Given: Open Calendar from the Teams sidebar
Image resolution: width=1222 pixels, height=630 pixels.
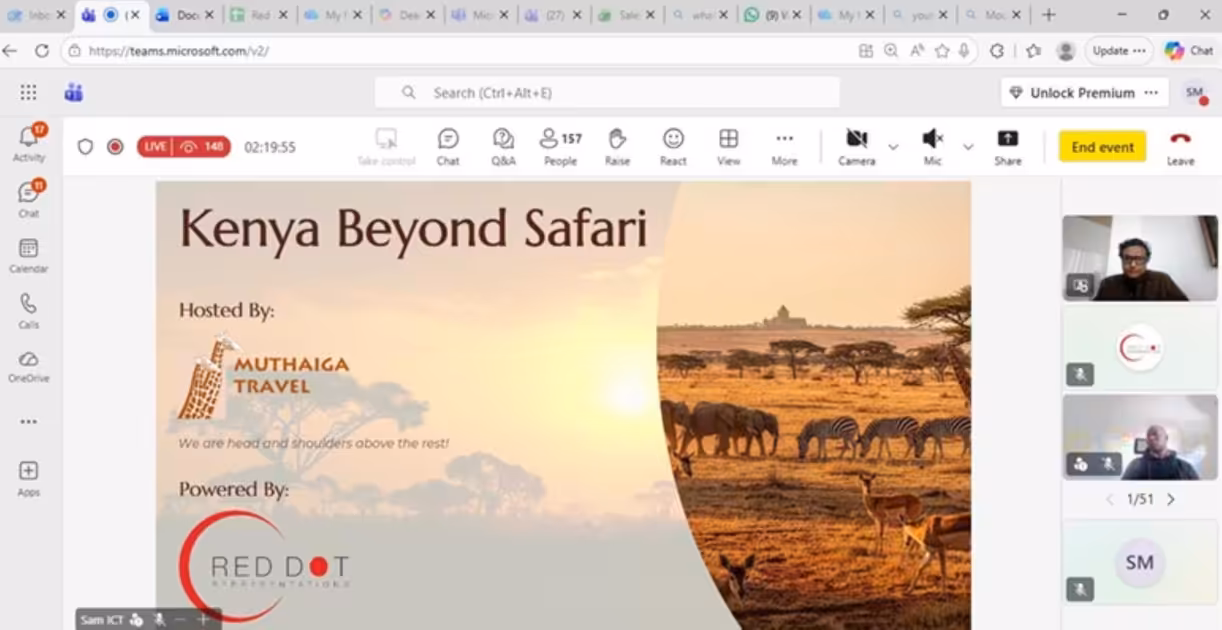Looking at the screenshot, I should click(x=28, y=255).
